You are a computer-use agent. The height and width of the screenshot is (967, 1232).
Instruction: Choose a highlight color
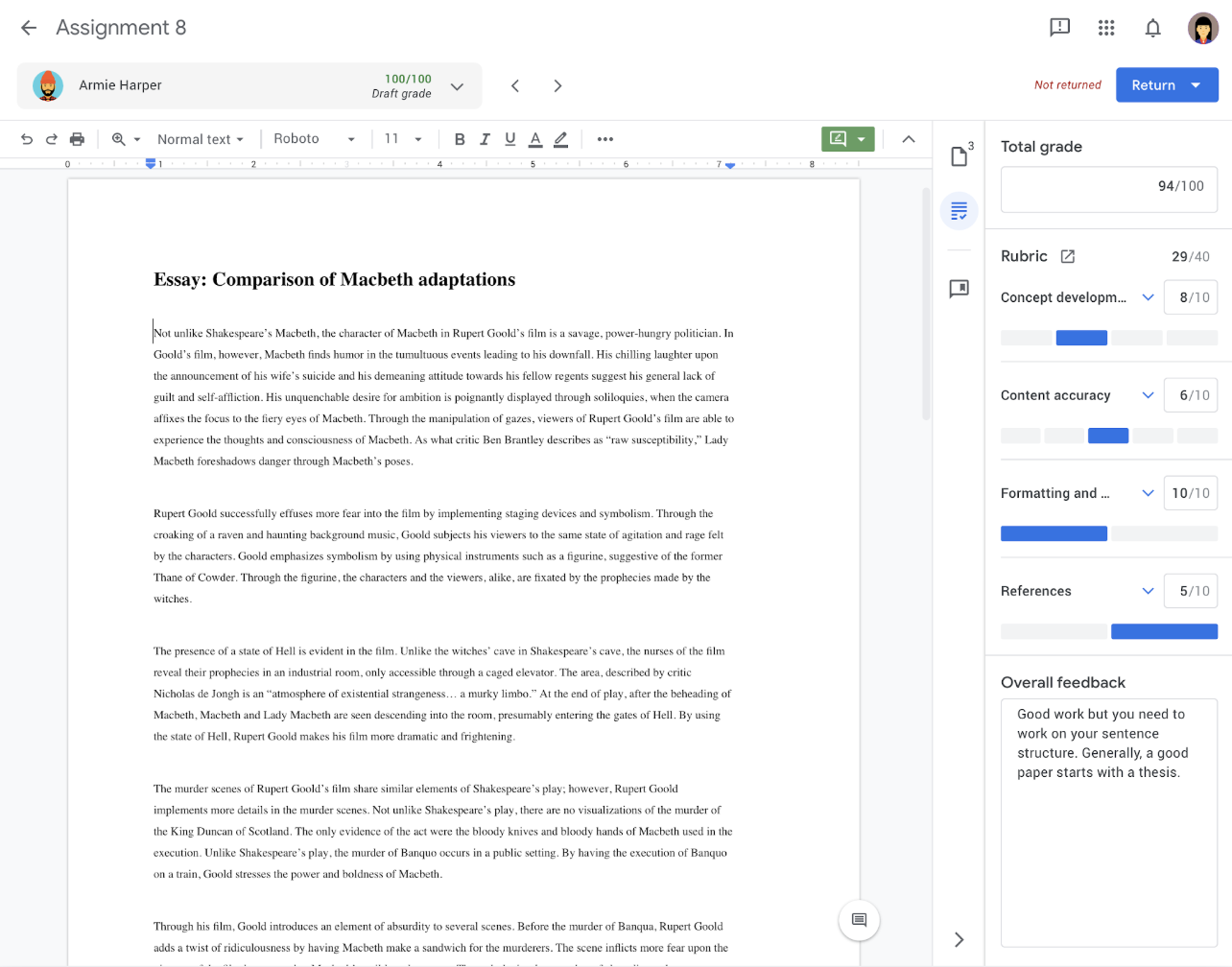[561, 139]
